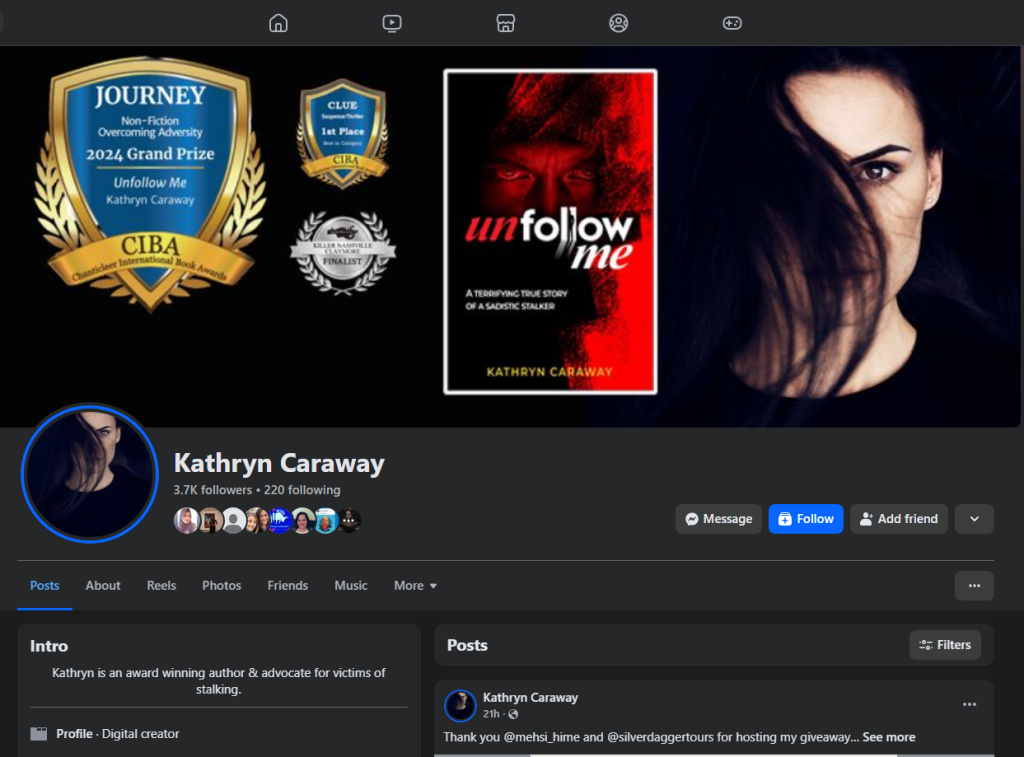Screen dimensions: 1024x757
Task: Switch to the Reels tab
Action: [161, 586]
